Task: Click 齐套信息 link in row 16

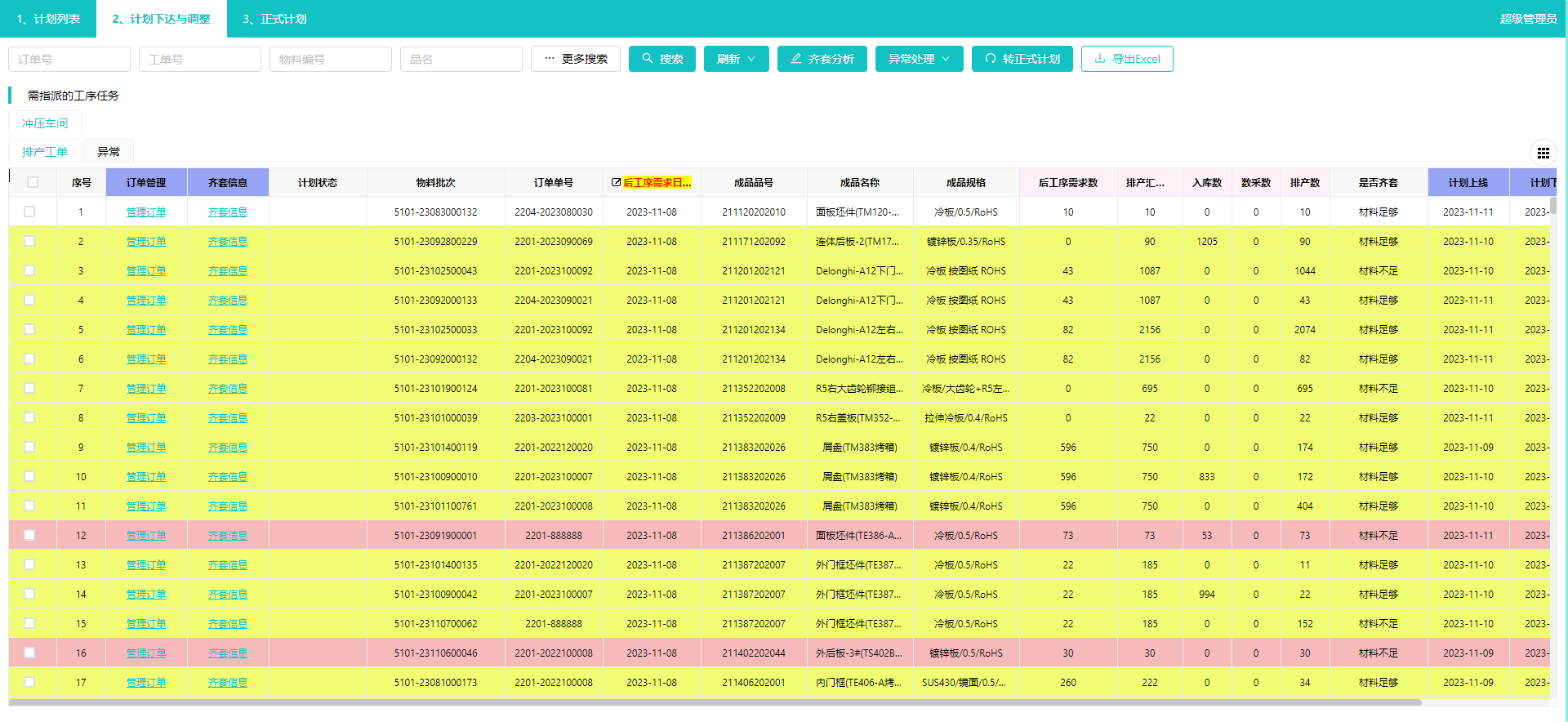Action: (x=228, y=653)
